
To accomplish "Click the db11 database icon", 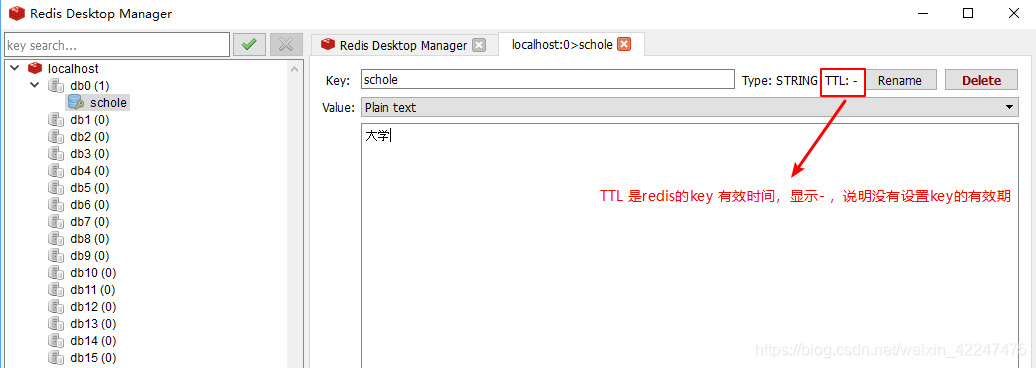I will pyautogui.click(x=56, y=289).
